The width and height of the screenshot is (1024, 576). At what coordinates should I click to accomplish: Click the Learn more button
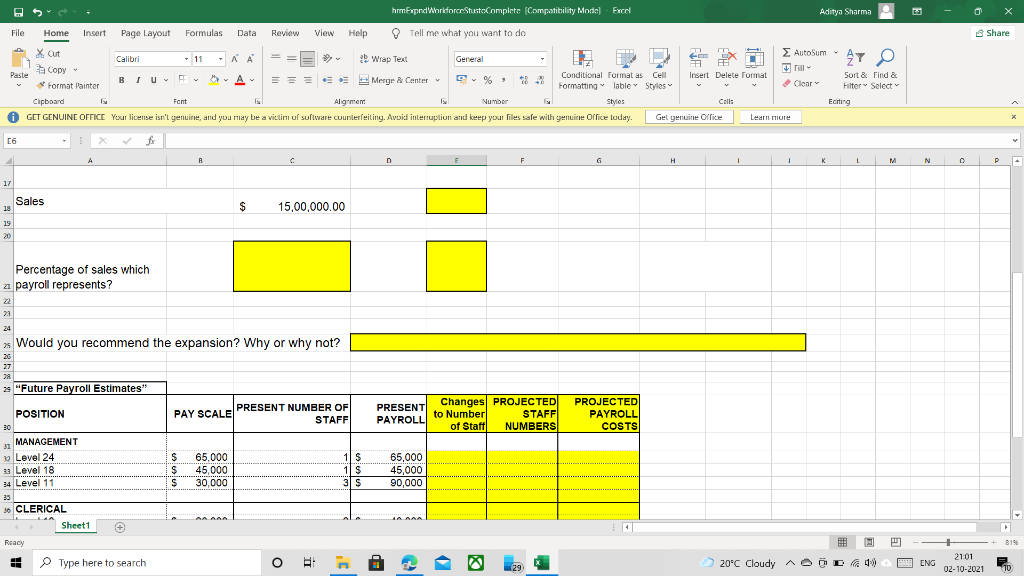pyautogui.click(x=770, y=117)
